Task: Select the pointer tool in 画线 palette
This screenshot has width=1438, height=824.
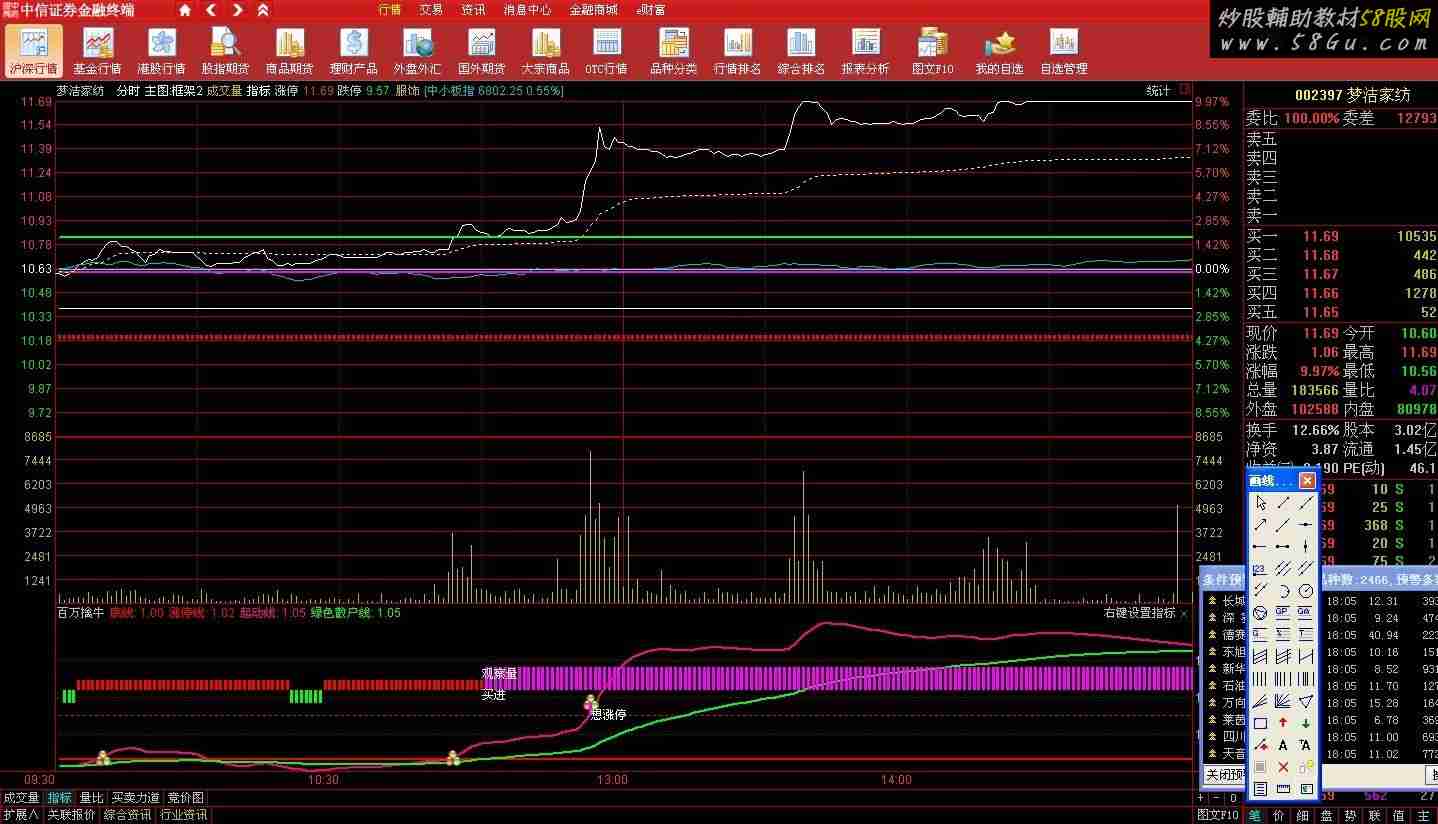Action: [1260, 502]
